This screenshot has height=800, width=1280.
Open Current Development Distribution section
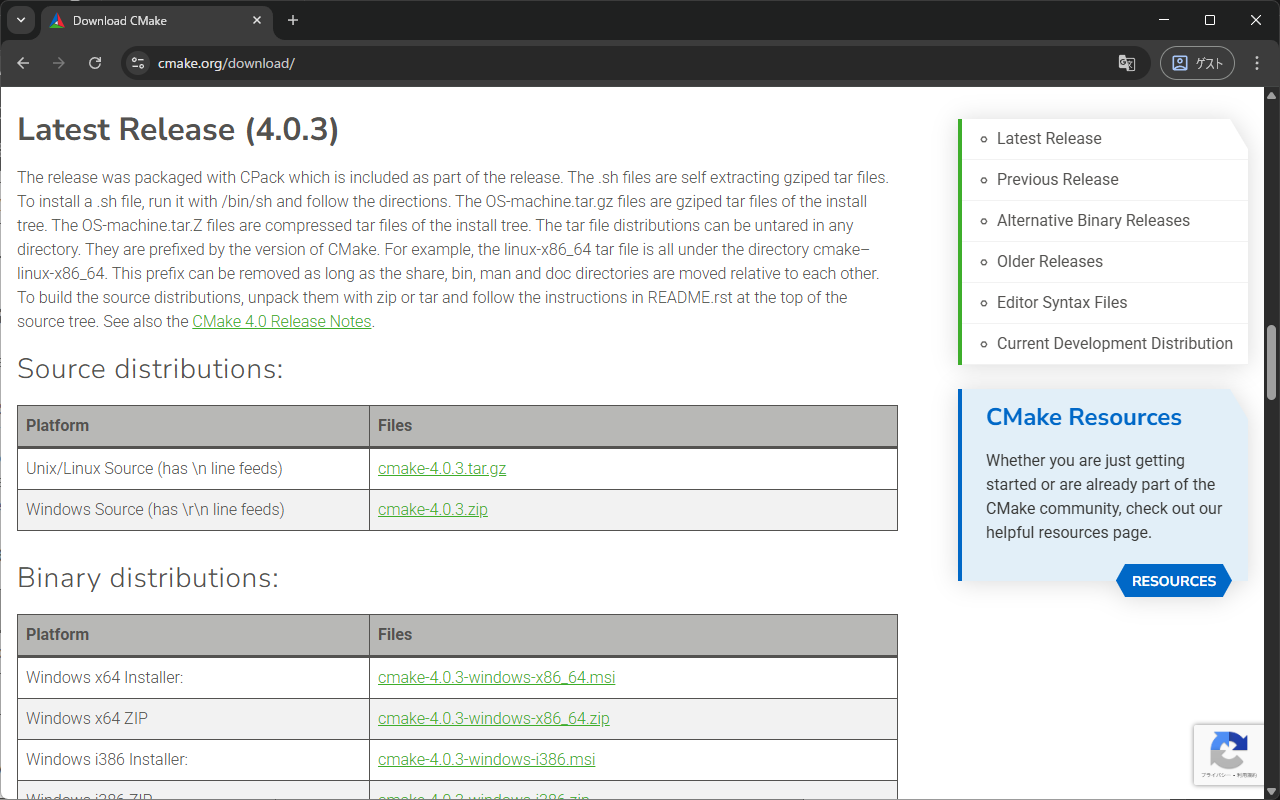(1114, 343)
